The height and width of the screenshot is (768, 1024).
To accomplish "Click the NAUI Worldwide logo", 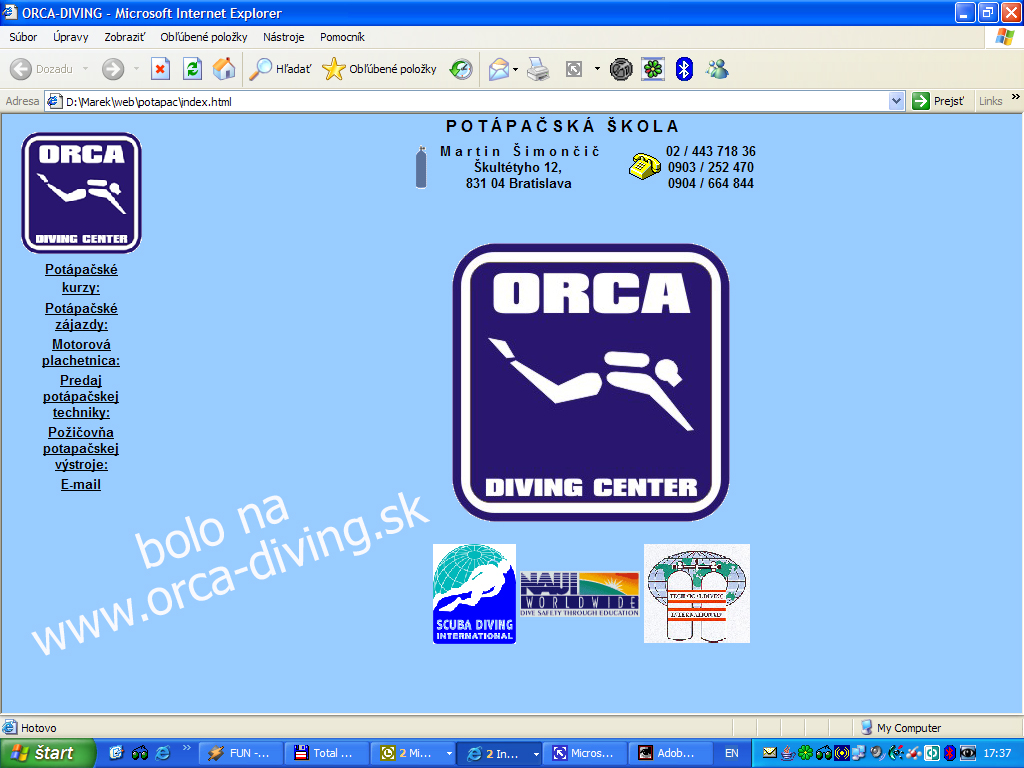I will (580, 594).
